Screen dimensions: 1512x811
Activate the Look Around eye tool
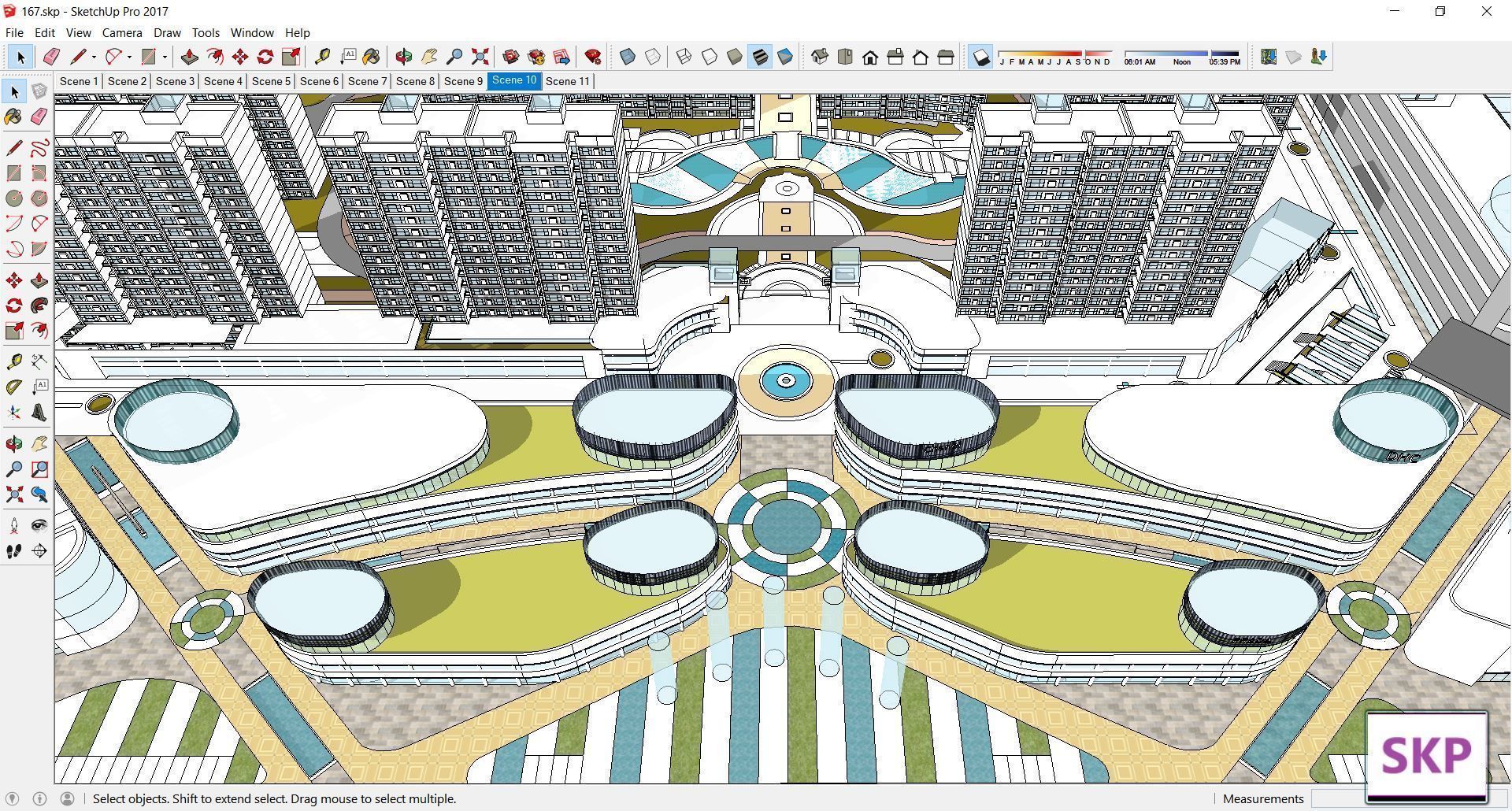39,526
